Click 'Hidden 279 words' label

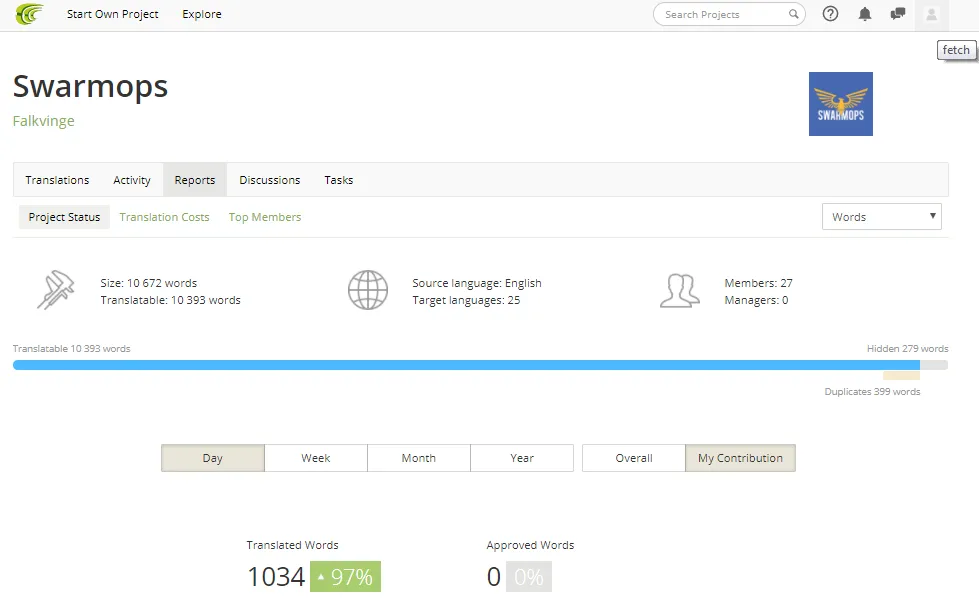(907, 349)
